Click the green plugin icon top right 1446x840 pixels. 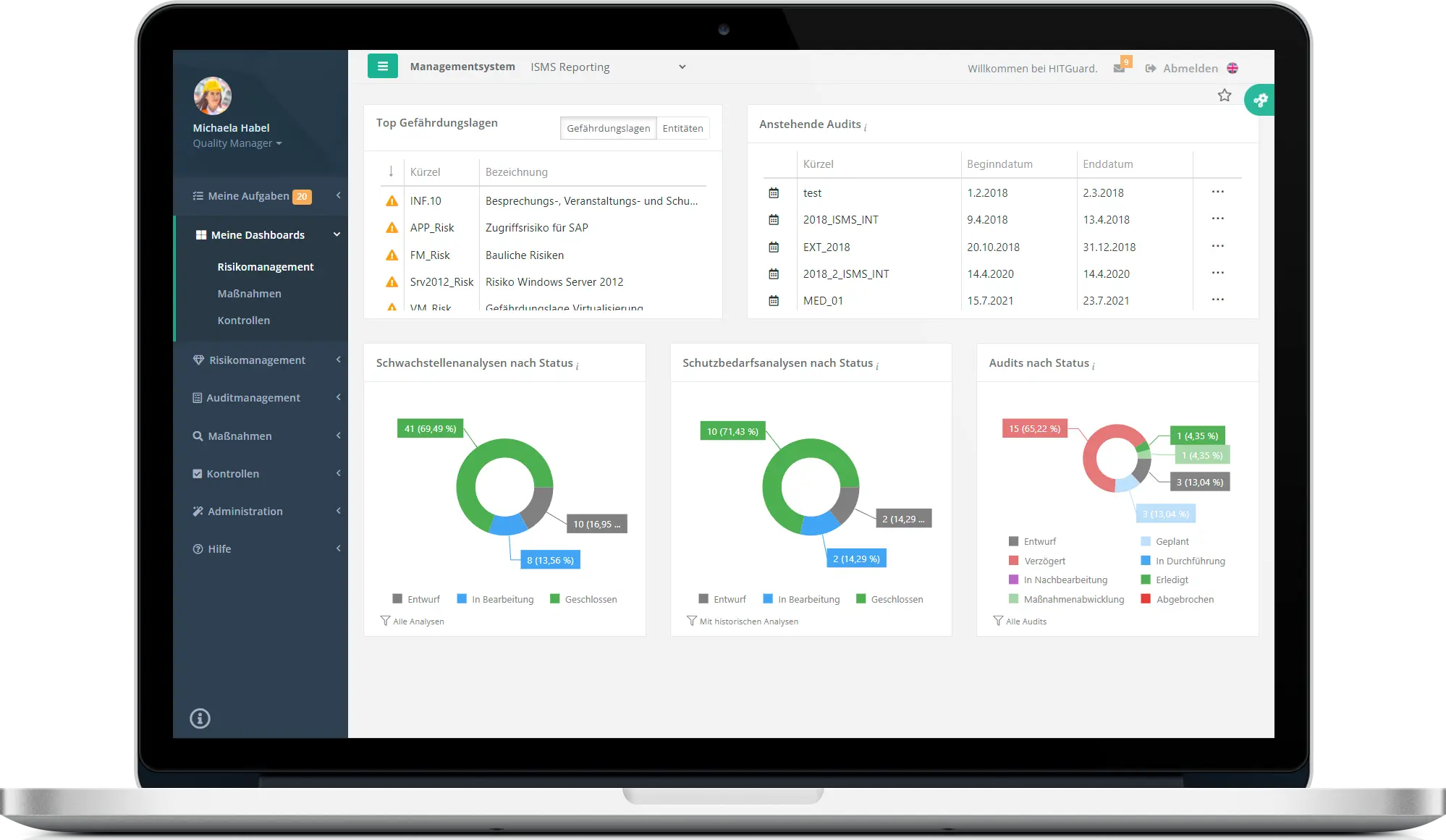1260,100
